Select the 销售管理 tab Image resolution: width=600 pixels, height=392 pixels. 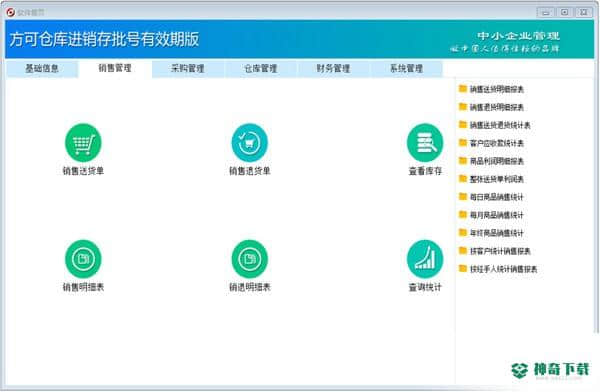click(115, 68)
